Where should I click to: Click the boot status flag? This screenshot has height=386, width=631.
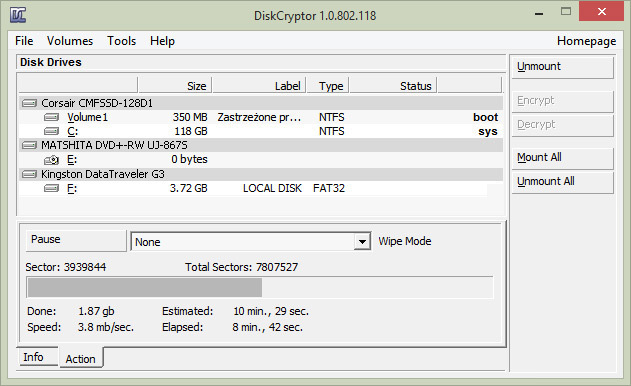point(486,117)
